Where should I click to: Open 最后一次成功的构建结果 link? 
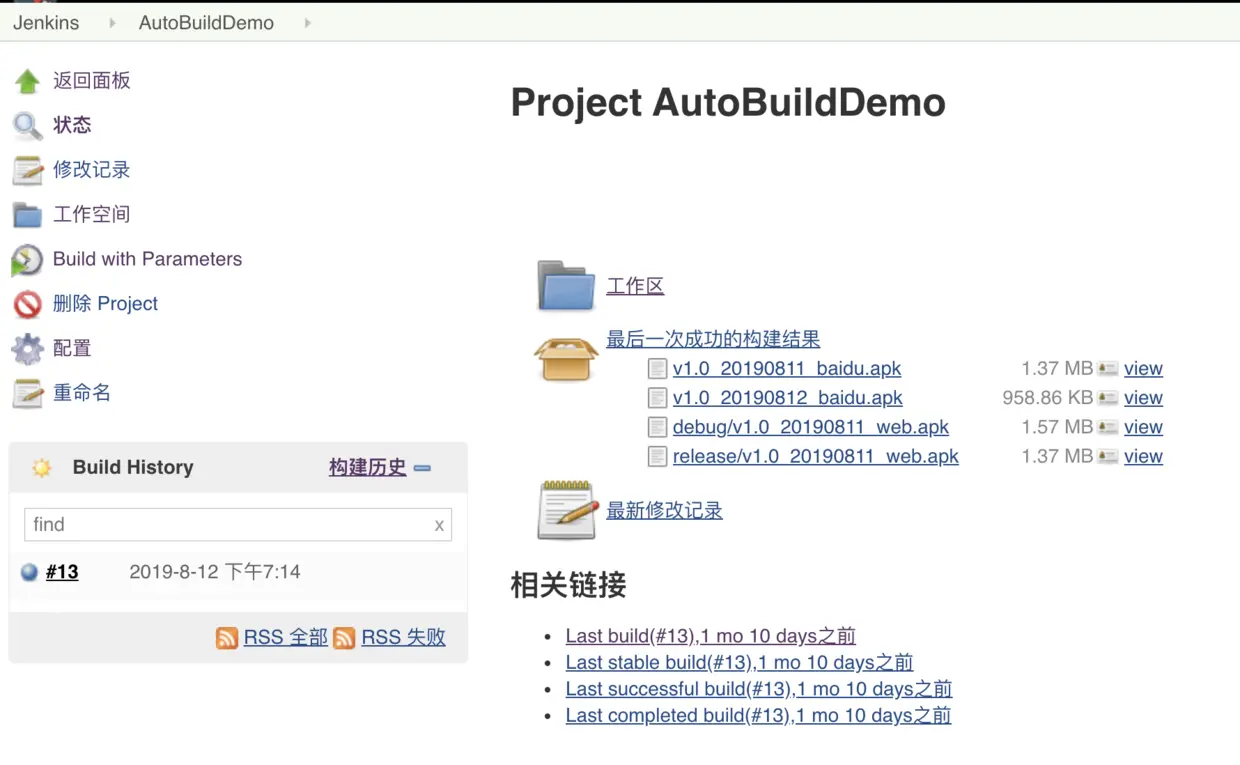(x=713, y=339)
